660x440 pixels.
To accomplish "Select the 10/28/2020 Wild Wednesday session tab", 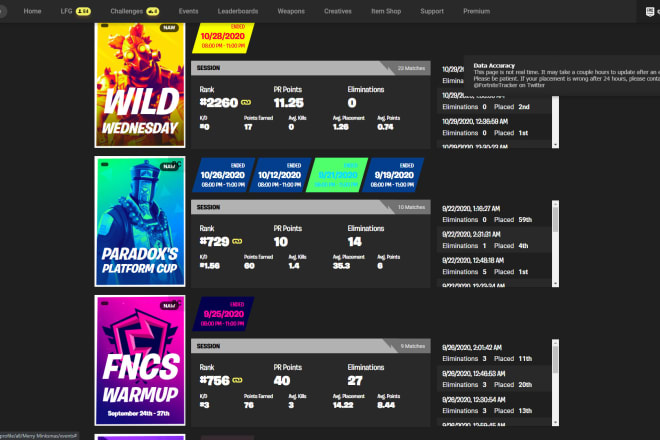I will 223,38.
